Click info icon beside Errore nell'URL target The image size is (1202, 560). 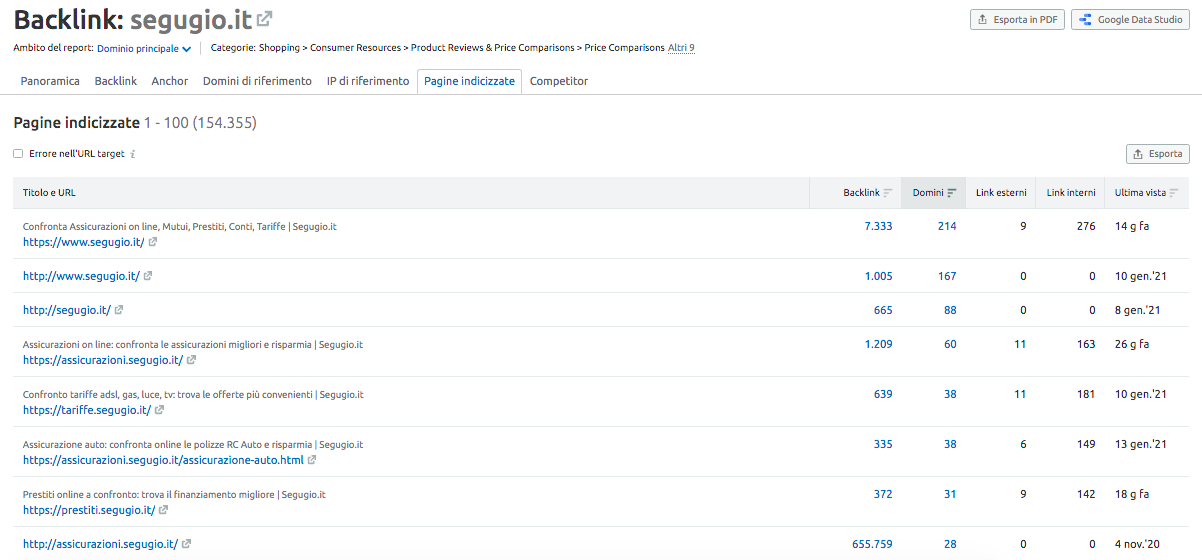point(133,154)
